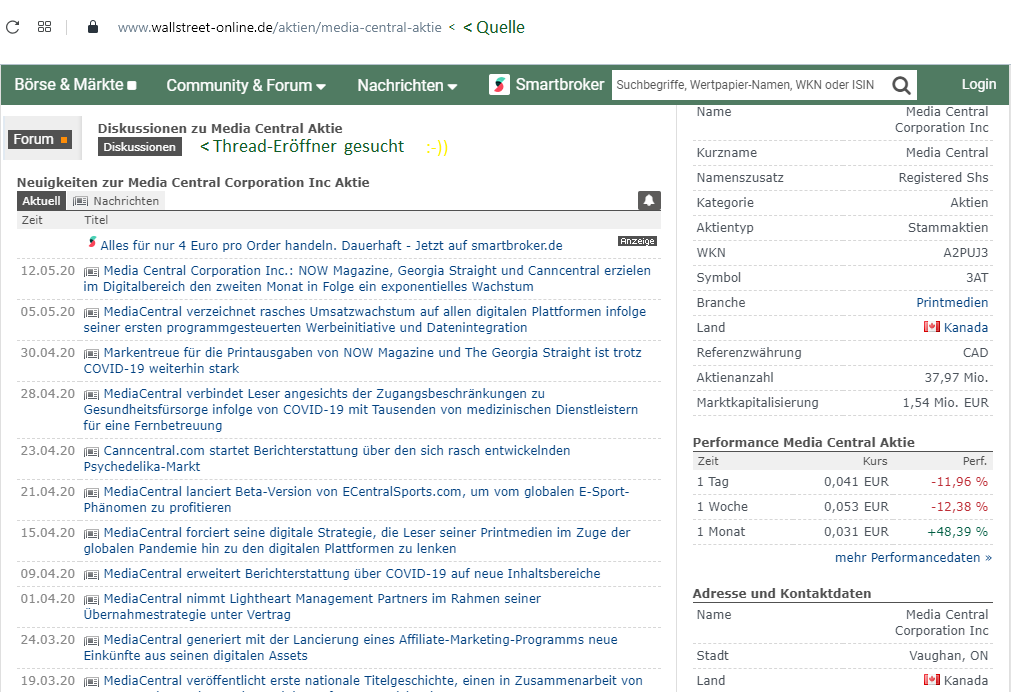Open Kanada link in the Land row
1011x692 pixels.
point(965,328)
